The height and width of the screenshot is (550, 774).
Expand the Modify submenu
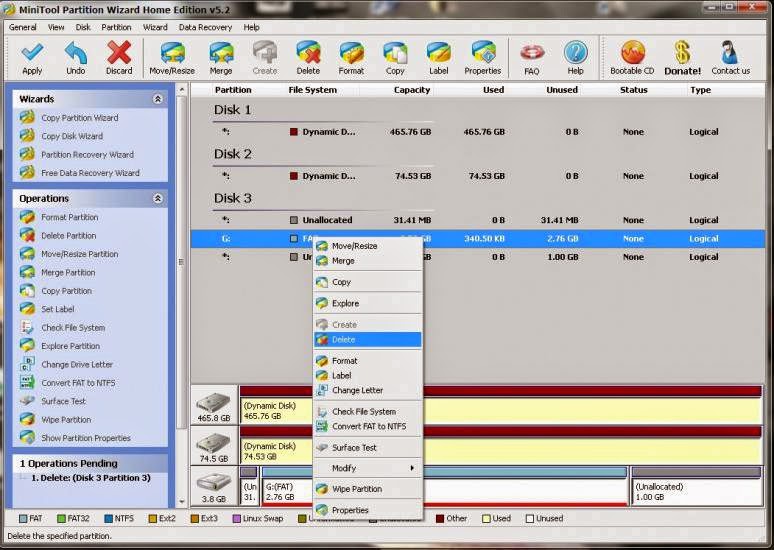tap(367, 468)
